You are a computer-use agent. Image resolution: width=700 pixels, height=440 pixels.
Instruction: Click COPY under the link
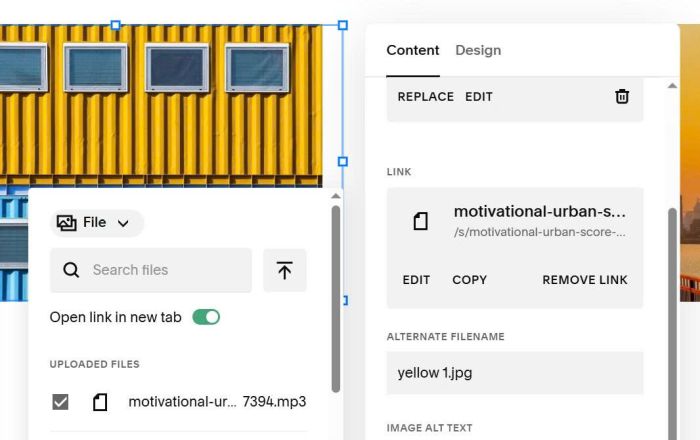[470, 280]
